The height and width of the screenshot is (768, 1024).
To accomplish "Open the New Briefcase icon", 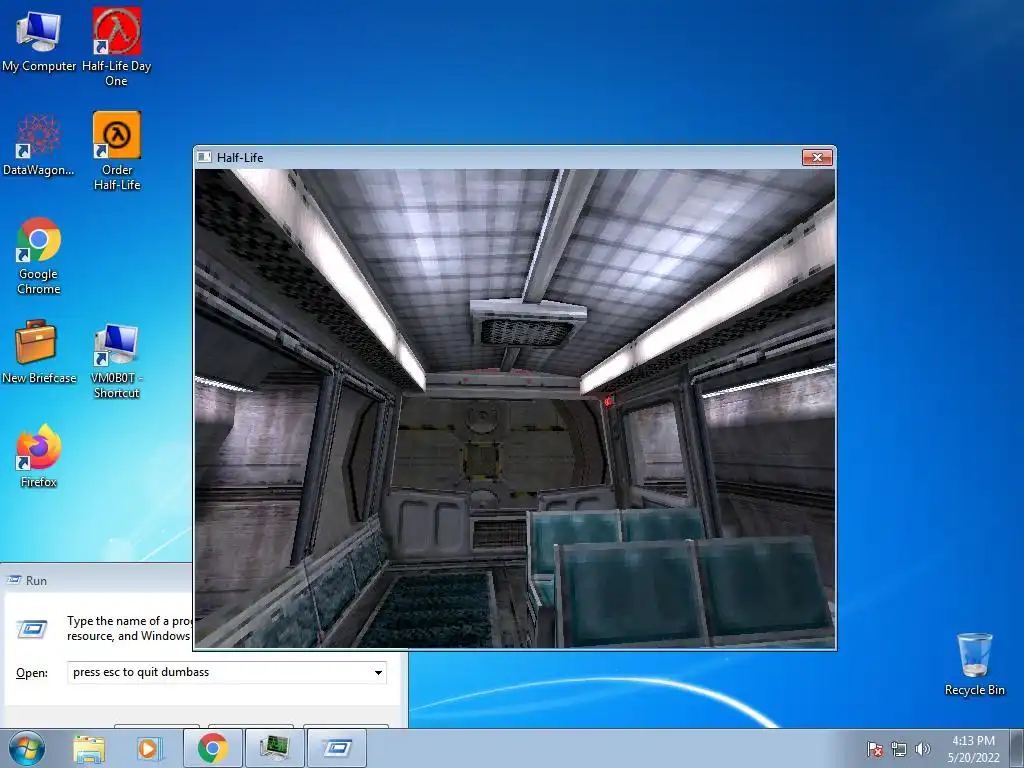I will pos(39,351).
